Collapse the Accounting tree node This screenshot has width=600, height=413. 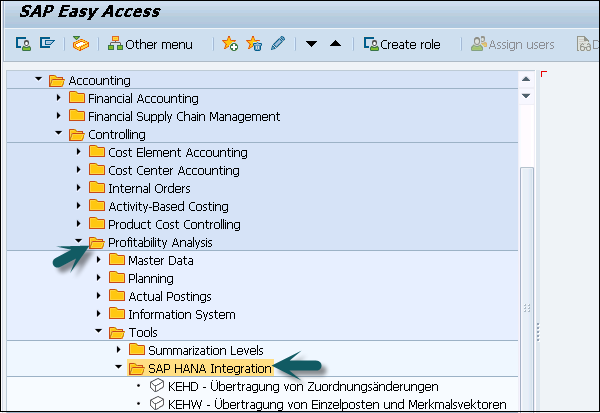pos(39,80)
